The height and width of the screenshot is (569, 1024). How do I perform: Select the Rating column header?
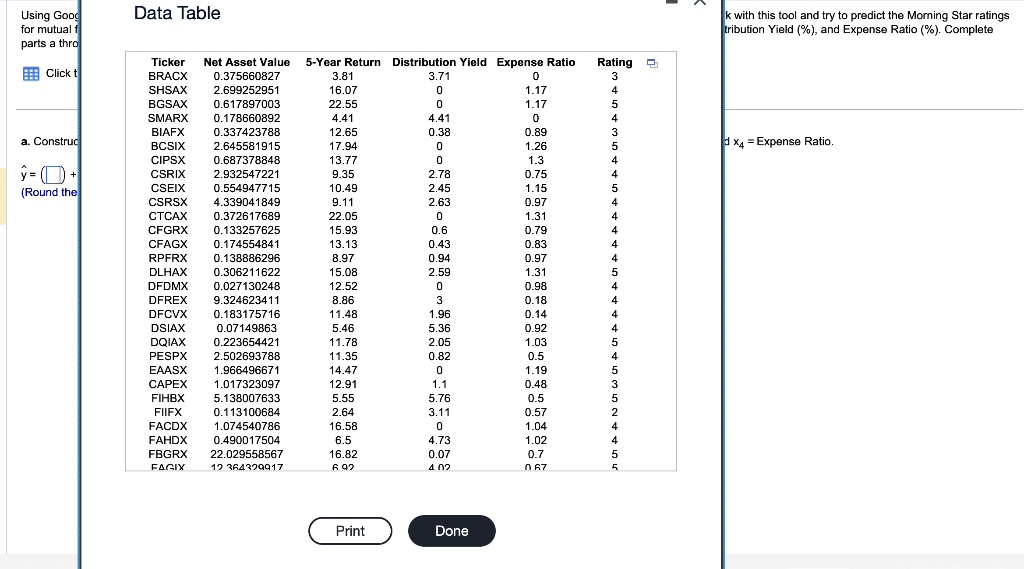615,62
